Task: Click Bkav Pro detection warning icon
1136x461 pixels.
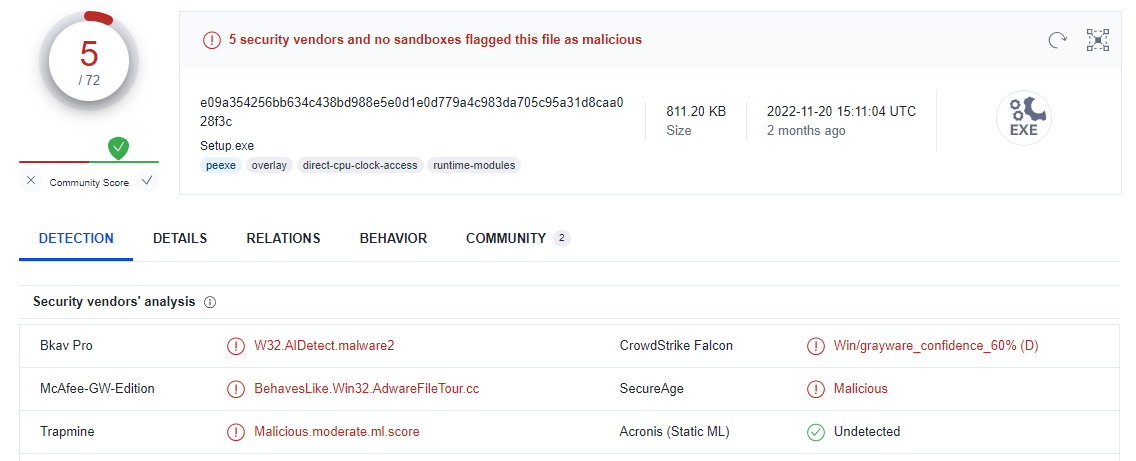Action: pos(236,346)
